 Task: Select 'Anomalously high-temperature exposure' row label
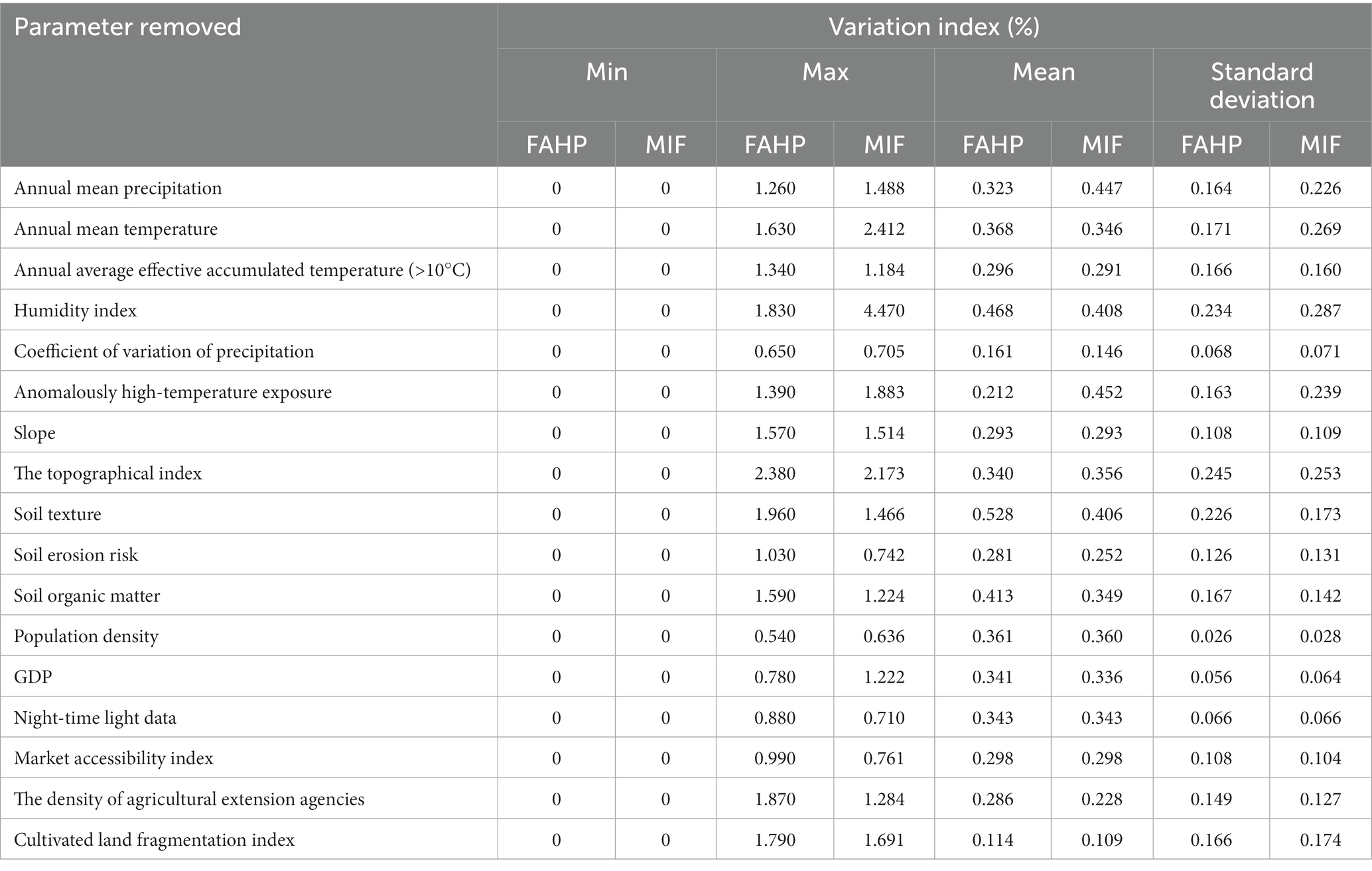pos(172,392)
